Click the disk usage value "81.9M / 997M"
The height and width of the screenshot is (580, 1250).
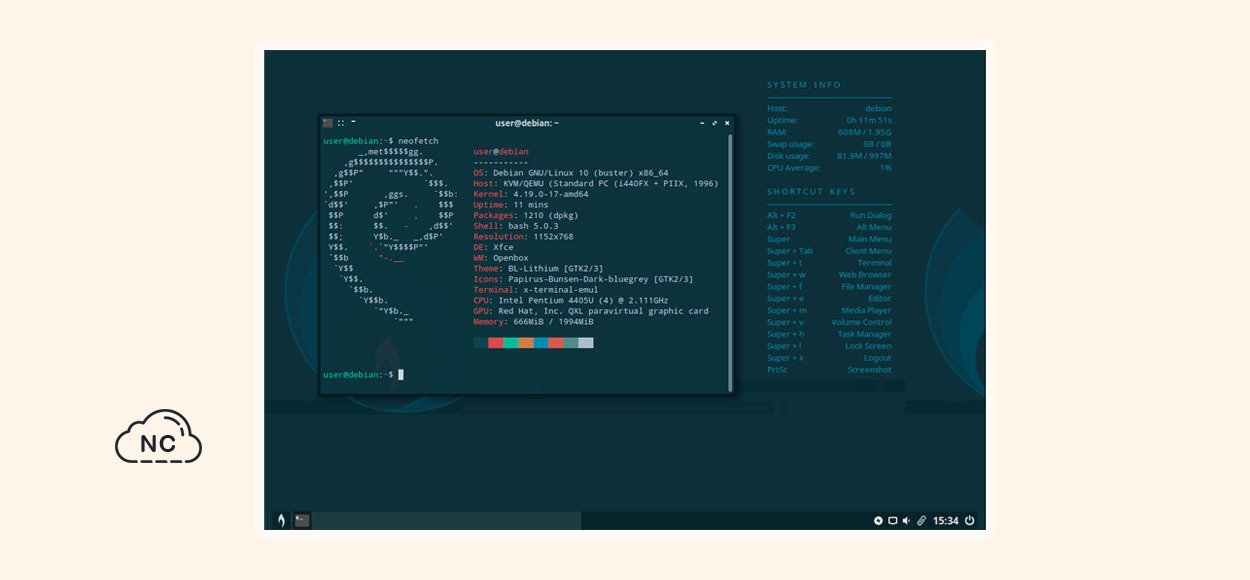coord(863,156)
